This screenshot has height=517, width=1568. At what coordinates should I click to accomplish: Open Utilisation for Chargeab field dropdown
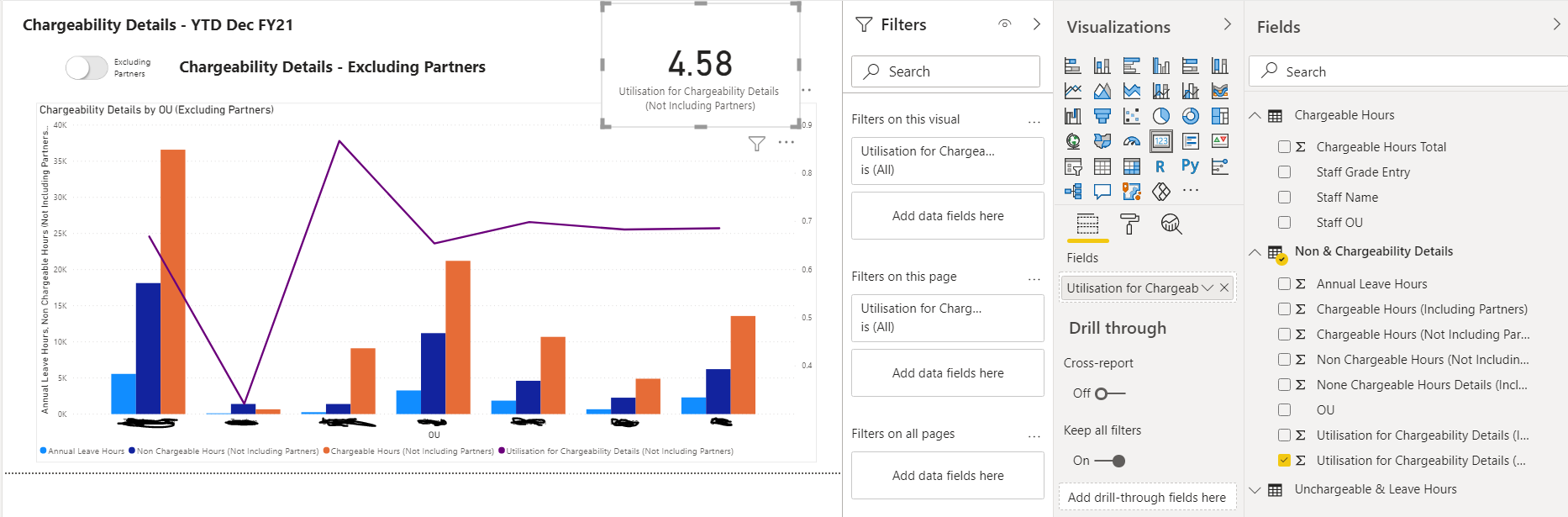tap(1208, 288)
